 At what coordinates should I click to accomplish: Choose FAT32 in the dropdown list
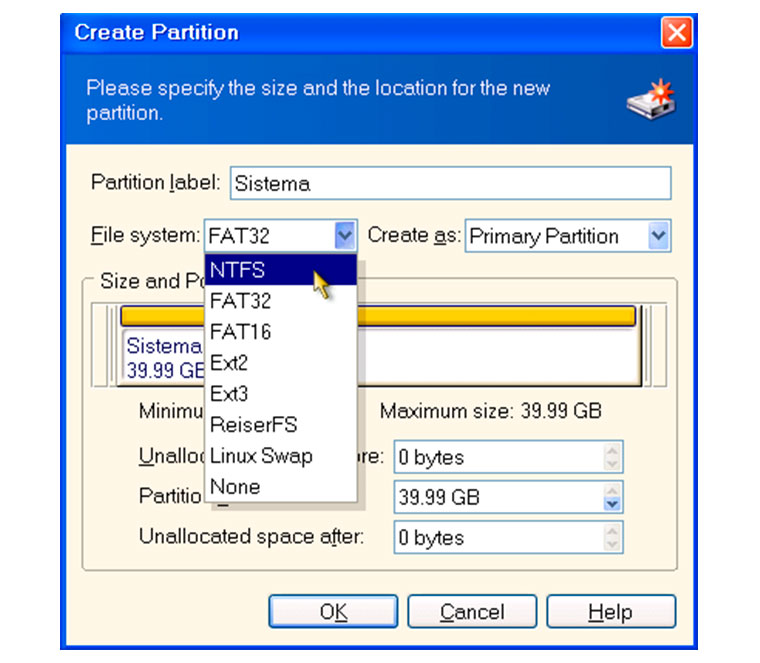[281, 301]
